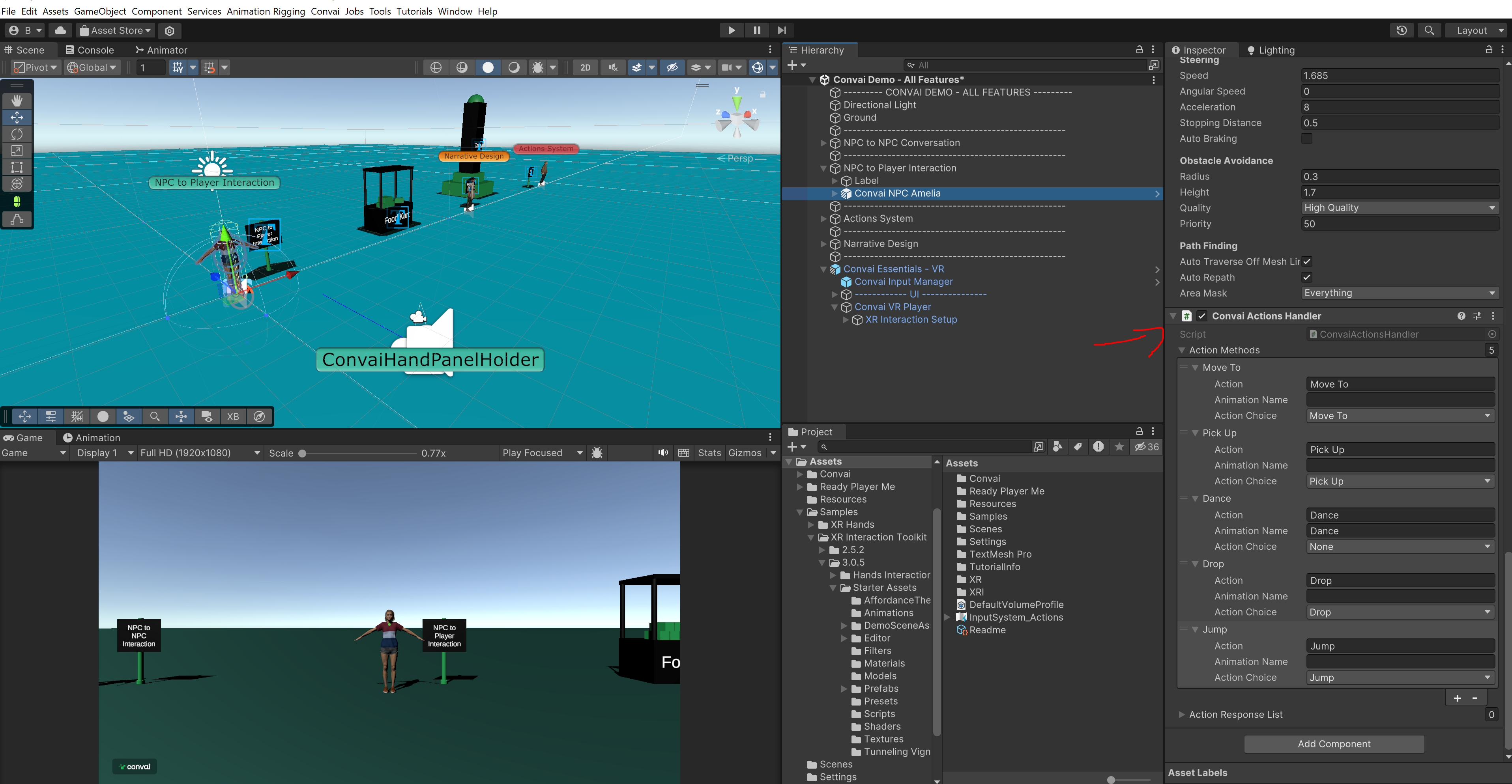Open the Convai menu
Viewport: 1512px width, 784px height.
[x=325, y=11]
